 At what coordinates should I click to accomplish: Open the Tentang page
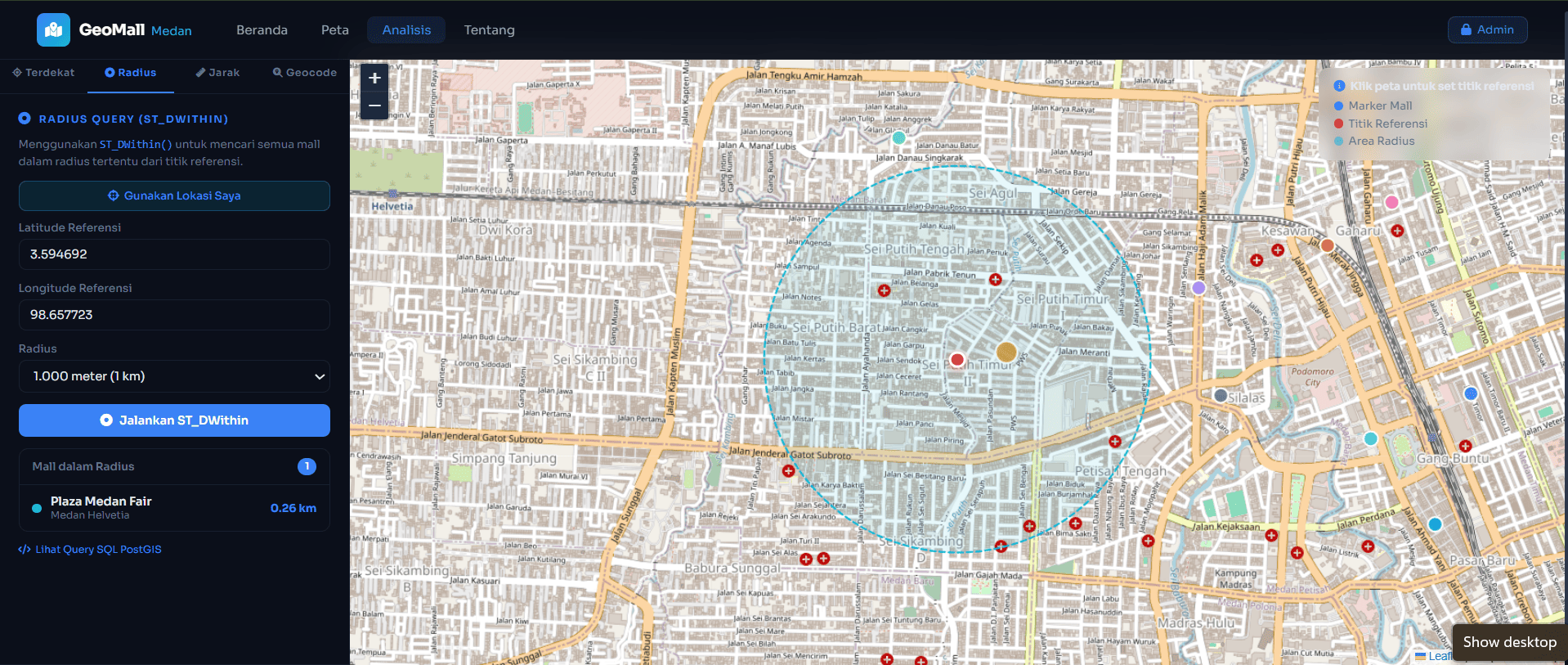[489, 30]
